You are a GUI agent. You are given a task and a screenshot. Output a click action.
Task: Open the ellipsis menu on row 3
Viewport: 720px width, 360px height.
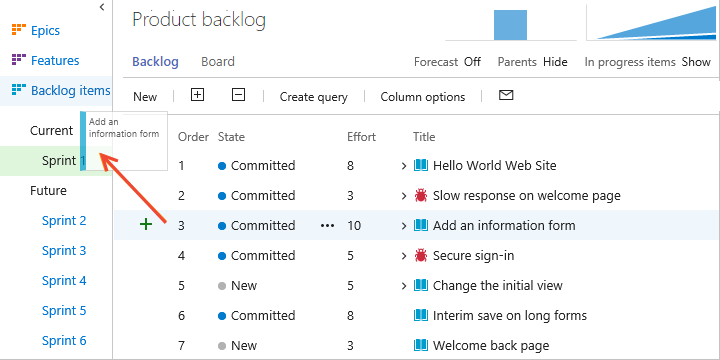coord(327,225)
